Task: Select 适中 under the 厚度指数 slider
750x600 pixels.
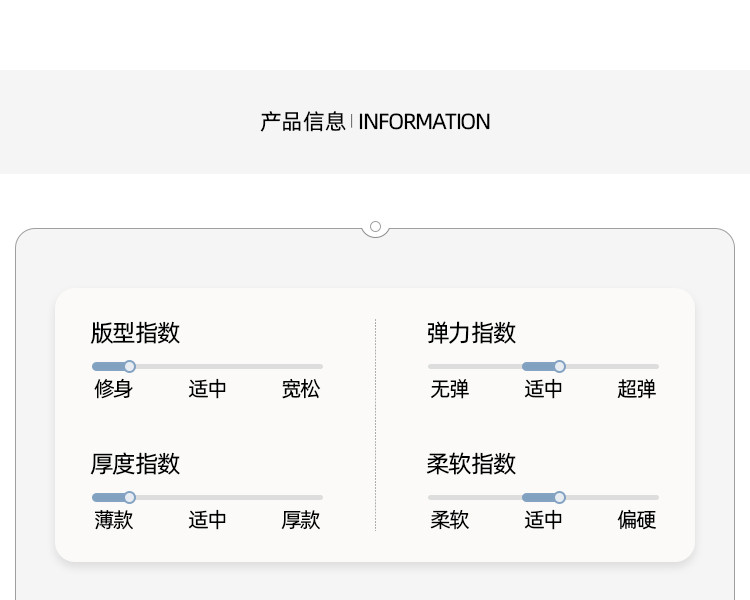Action: click(x=207, y=520)
